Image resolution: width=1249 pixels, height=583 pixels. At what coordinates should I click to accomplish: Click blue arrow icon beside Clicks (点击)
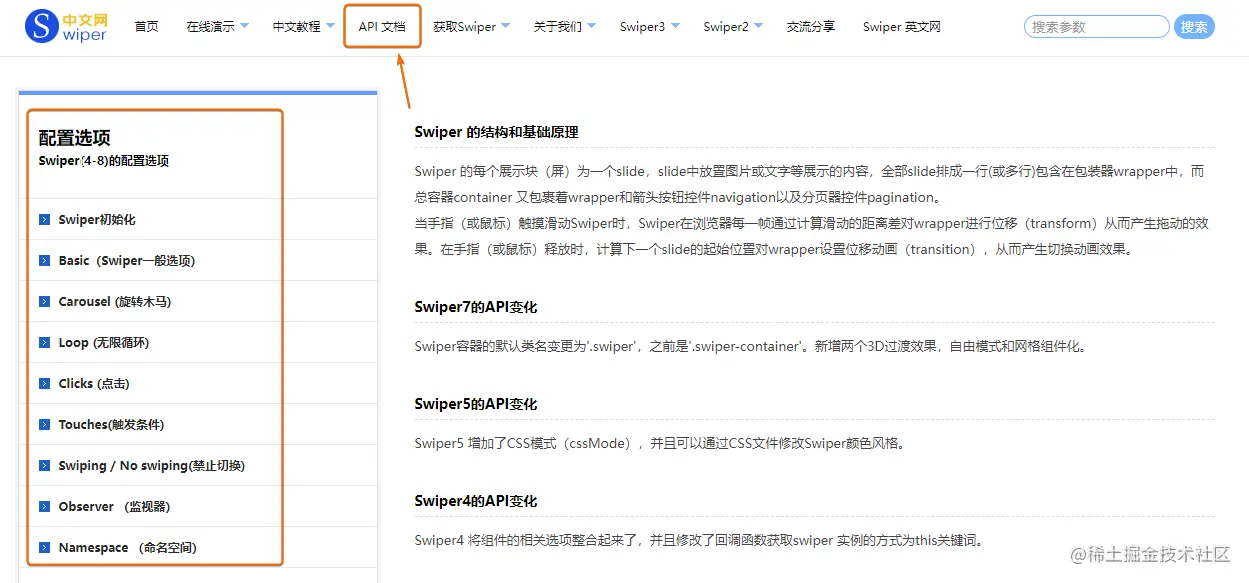pos(44,384)
